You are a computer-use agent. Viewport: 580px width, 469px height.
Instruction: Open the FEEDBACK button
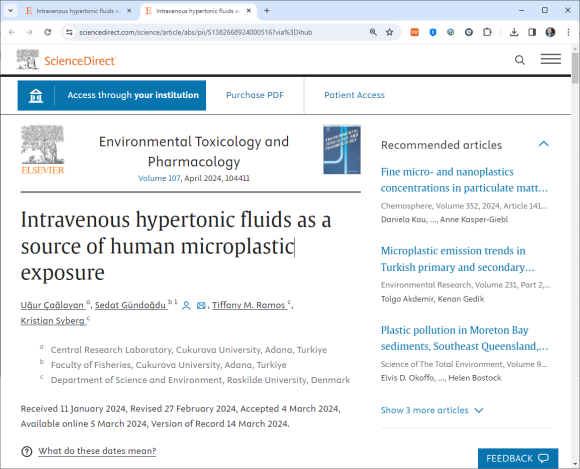coord(518,458)
